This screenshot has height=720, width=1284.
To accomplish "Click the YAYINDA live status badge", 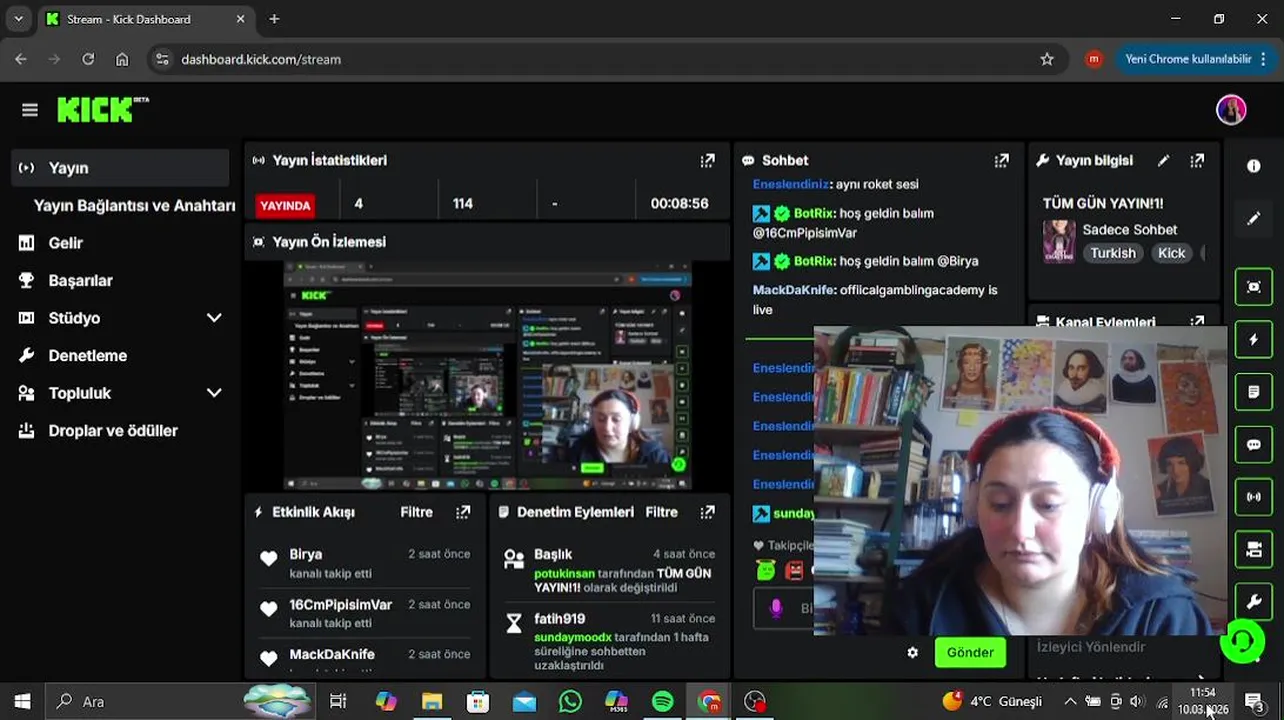I will [285, 205].
